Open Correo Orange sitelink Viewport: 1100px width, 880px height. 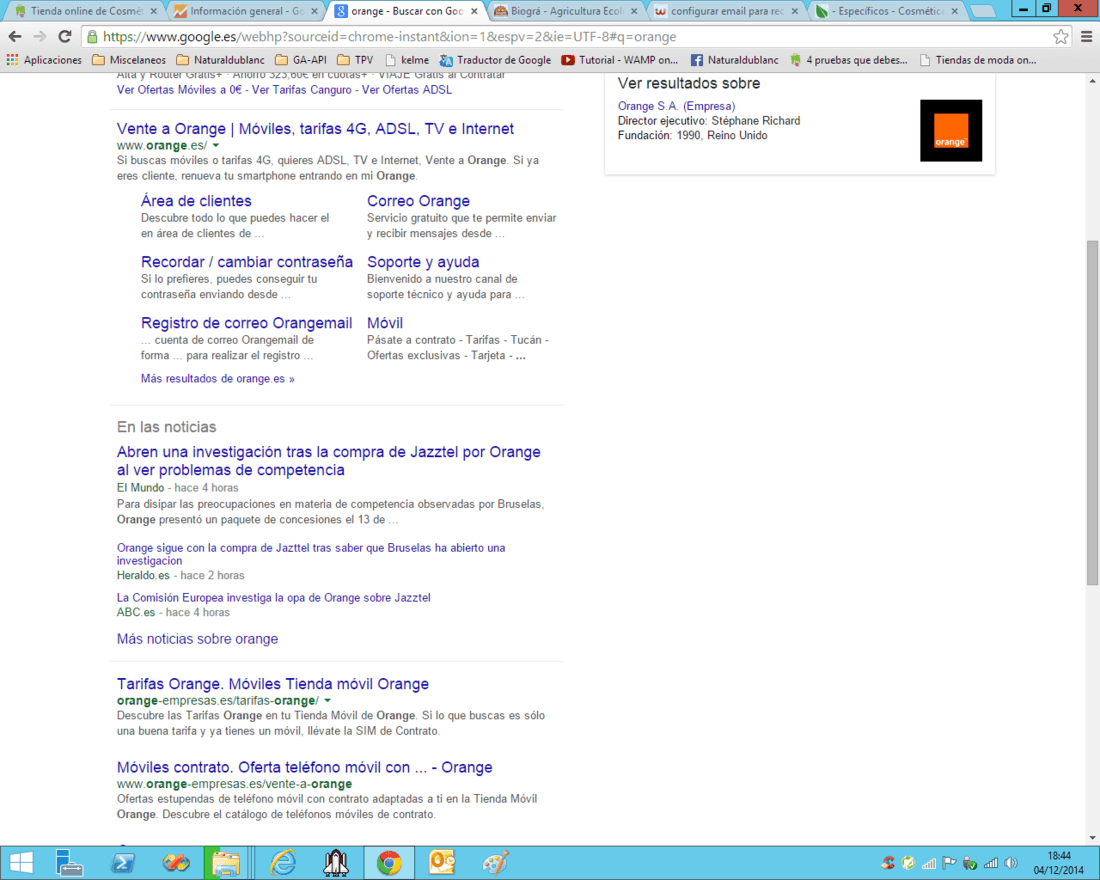(x=418, y=201)
